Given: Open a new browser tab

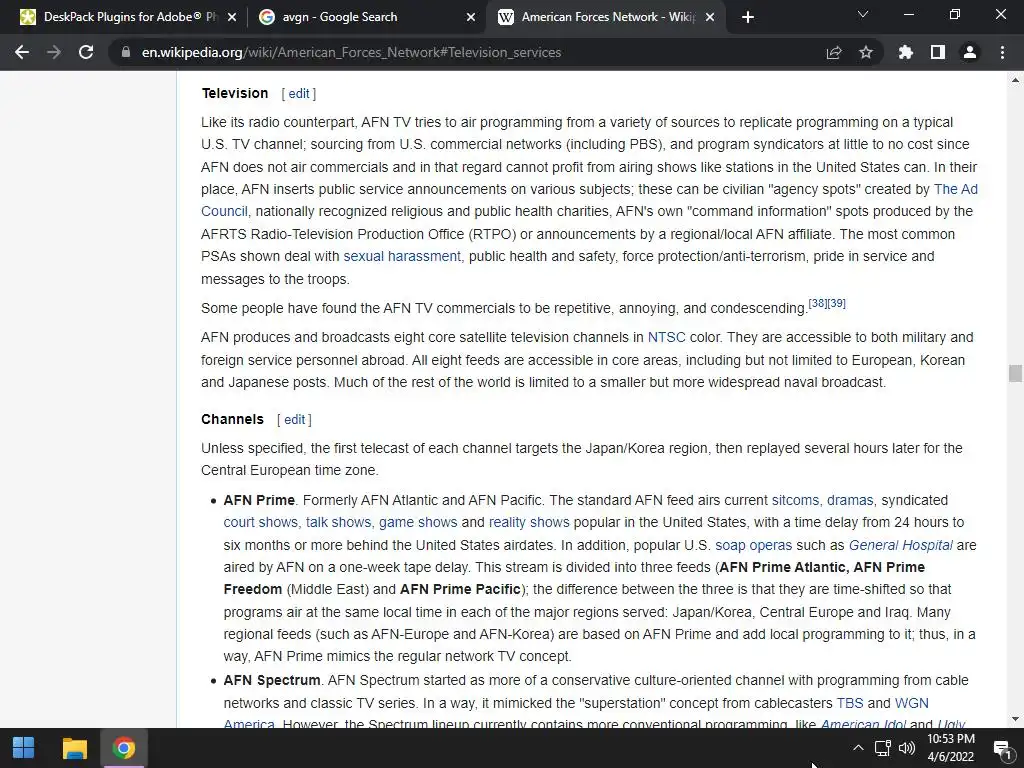Looking at the screenshot, I should [748, 17].
